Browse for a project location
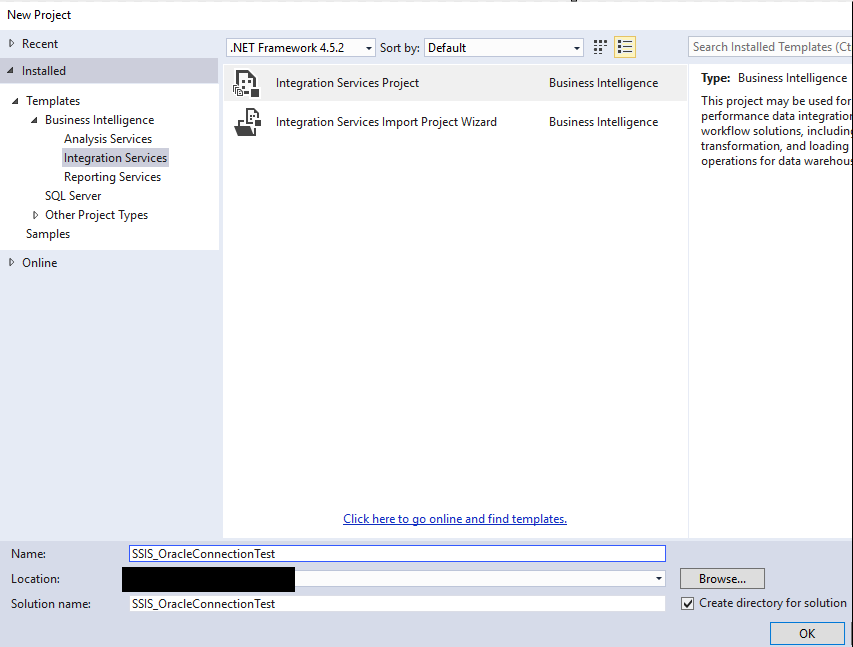The width and height of the screenshot is (853, 647). [x=721, y=578]
